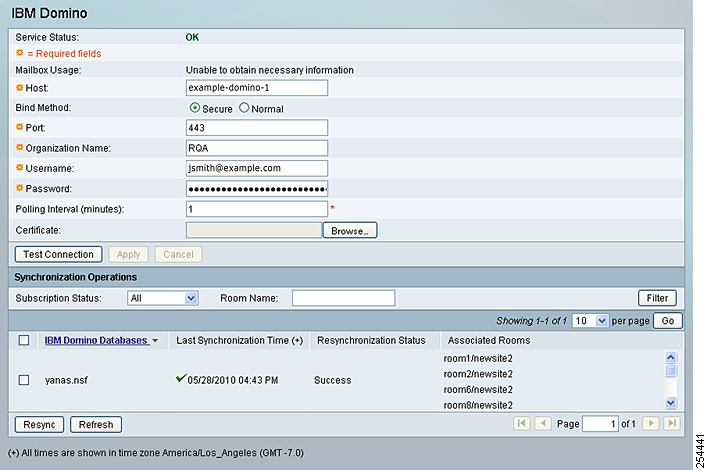Screen dimensions: 706x470
Task: Click the yanas.nsf database name
Action: click(66, 380)
